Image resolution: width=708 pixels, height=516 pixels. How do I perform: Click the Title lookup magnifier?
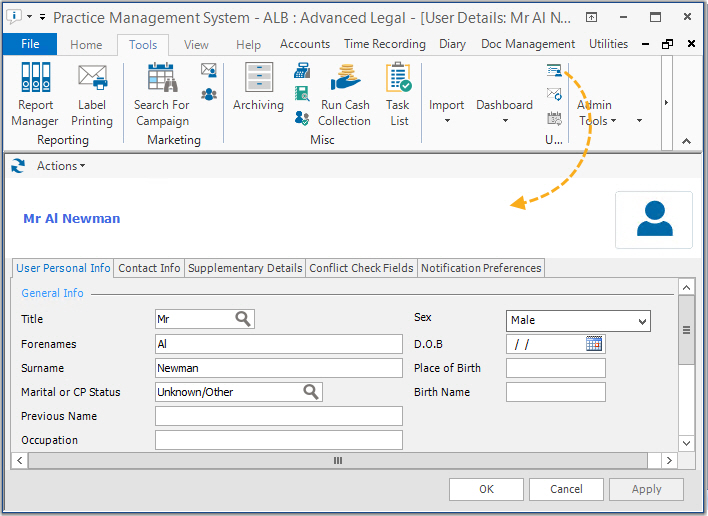(243, 319)
